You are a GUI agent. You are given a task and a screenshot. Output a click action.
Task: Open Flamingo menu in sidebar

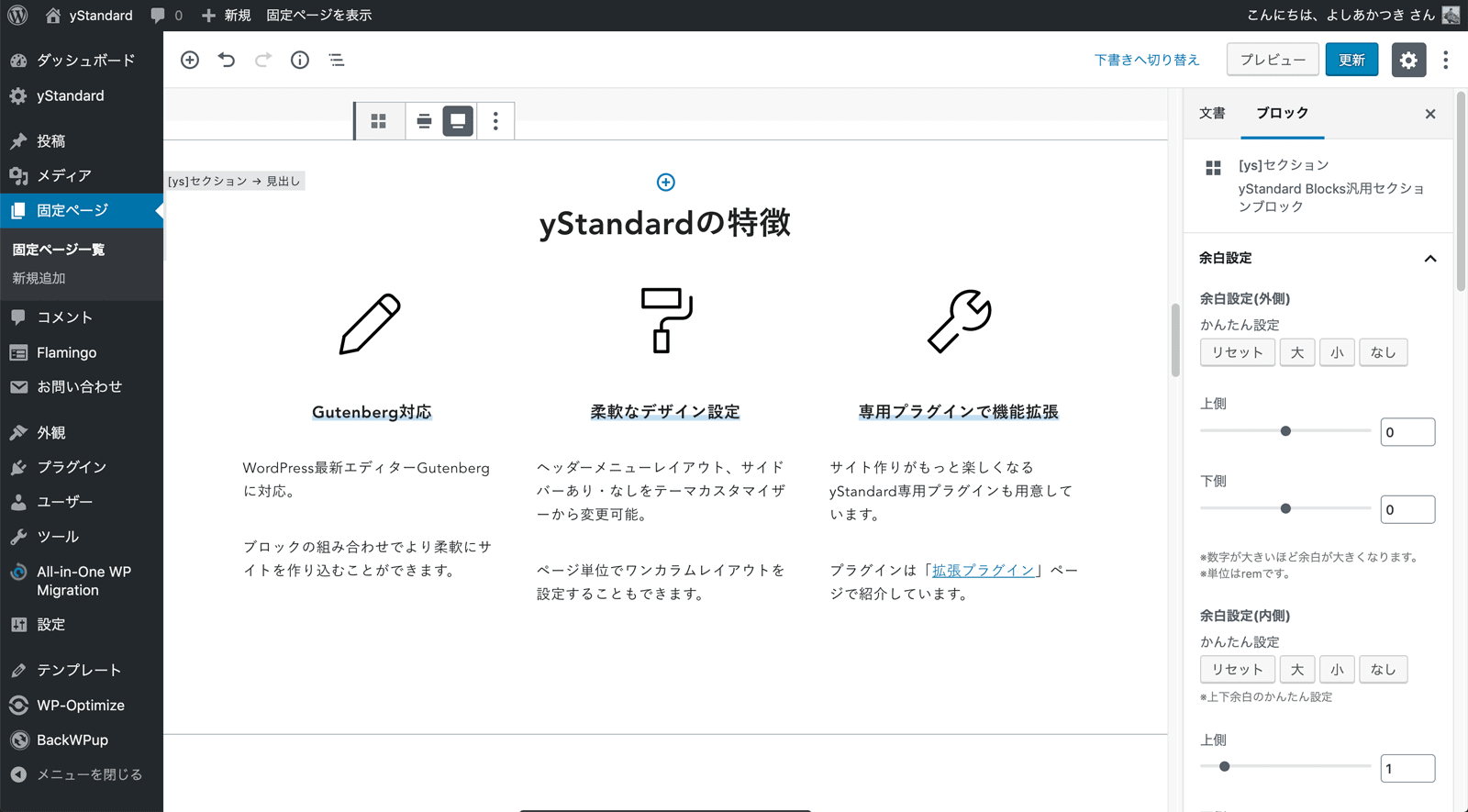point(82,352)
